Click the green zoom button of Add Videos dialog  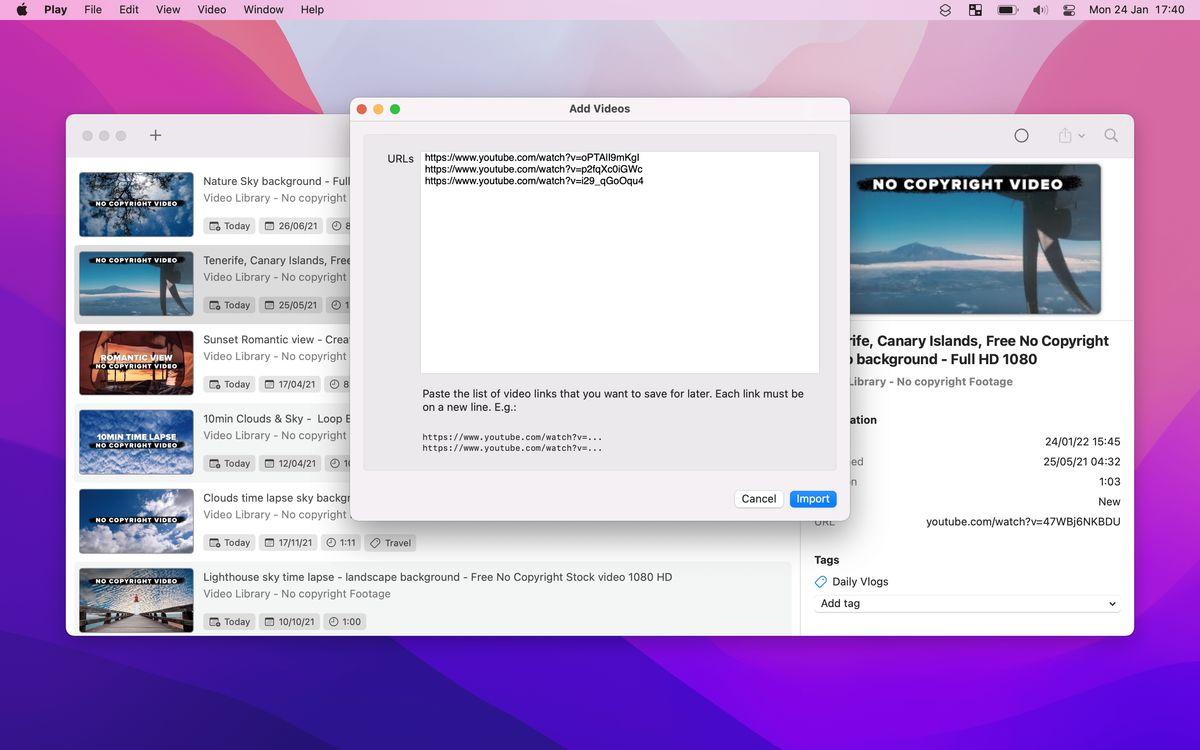click(395, 109)
